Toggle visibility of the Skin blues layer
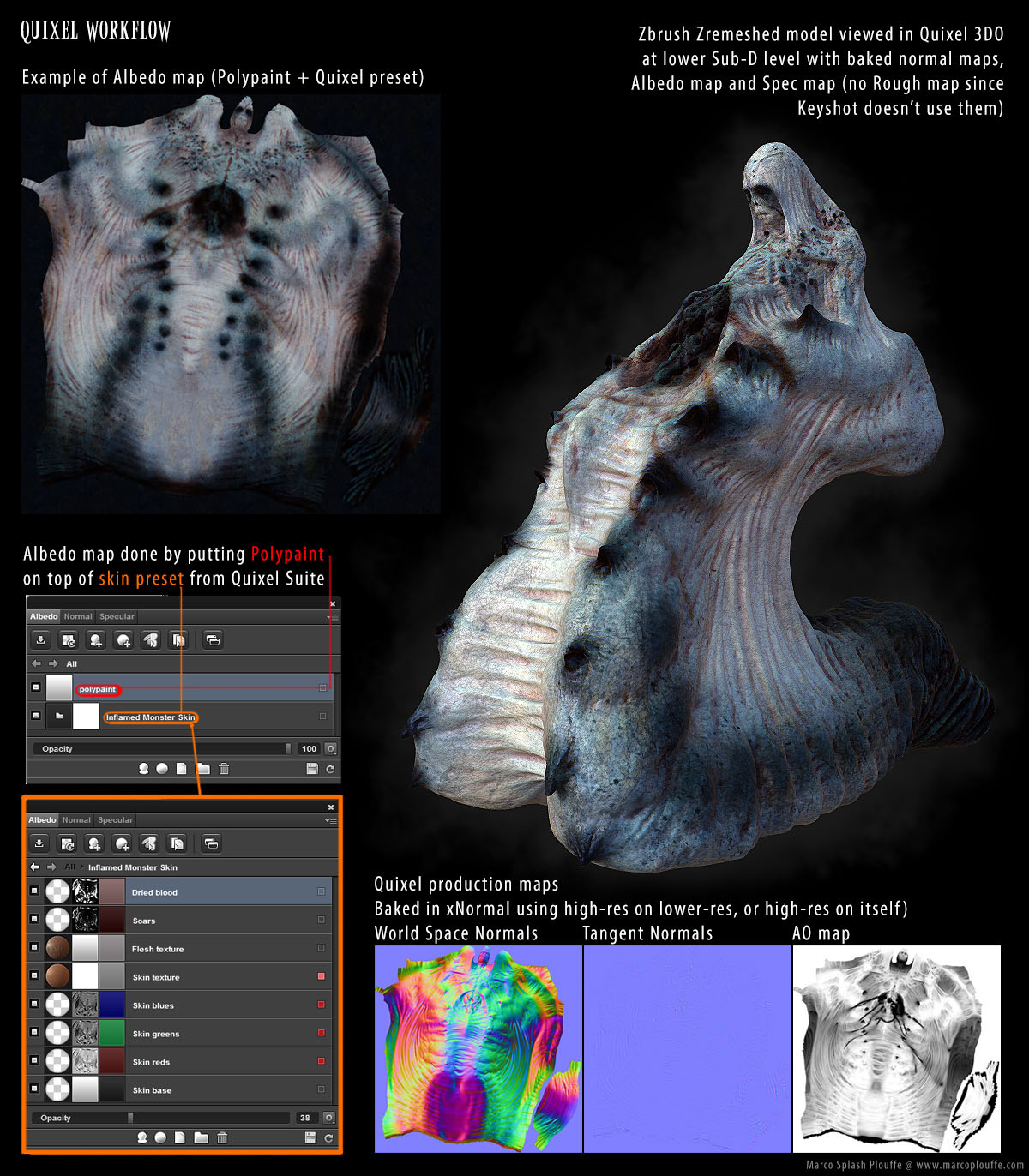Screen dimensions: 1029x1176 coord(34,1005)
